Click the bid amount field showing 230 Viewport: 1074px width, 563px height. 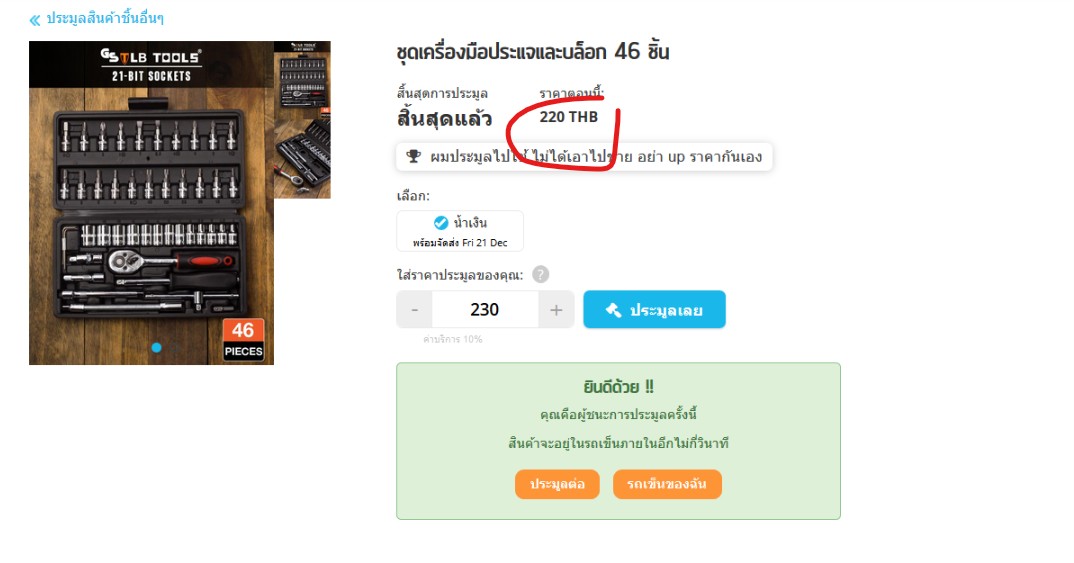click(x=485, y=310)
